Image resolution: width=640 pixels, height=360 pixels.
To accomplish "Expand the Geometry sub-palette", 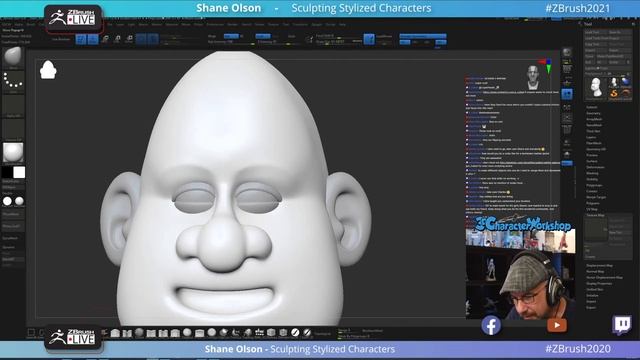I will (593, 113).
